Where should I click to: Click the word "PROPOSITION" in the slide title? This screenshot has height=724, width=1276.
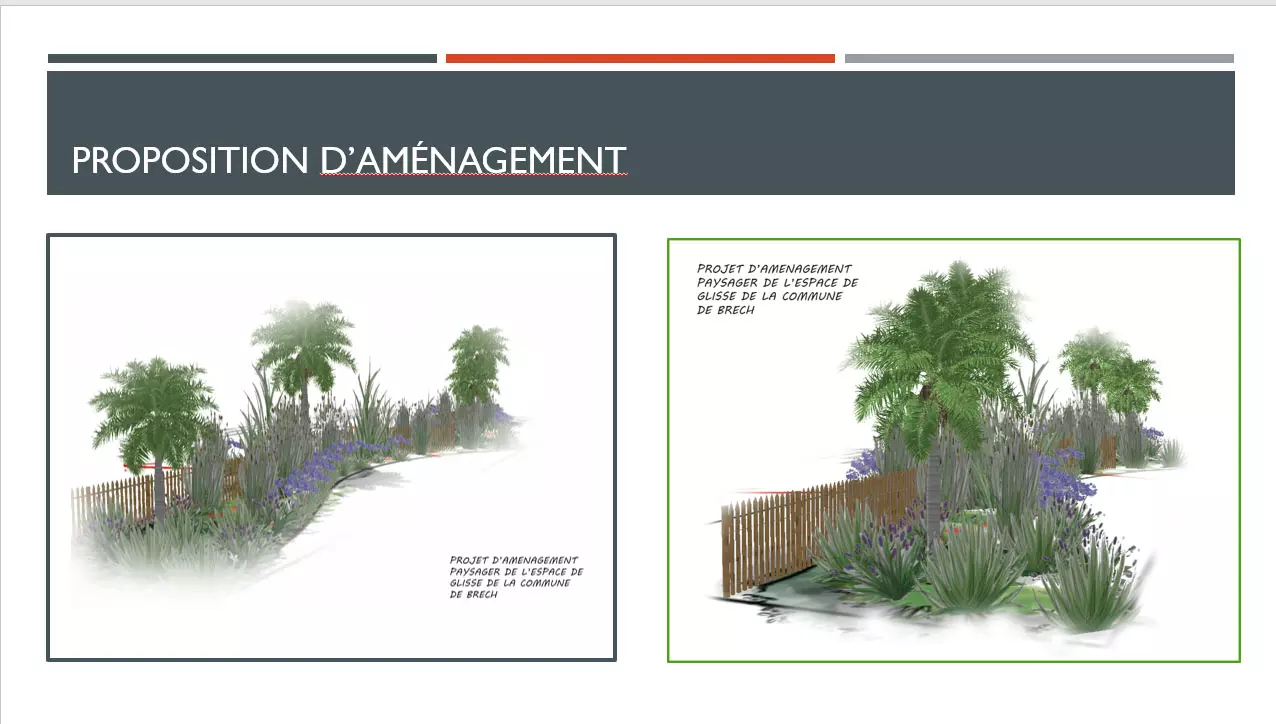190,160
